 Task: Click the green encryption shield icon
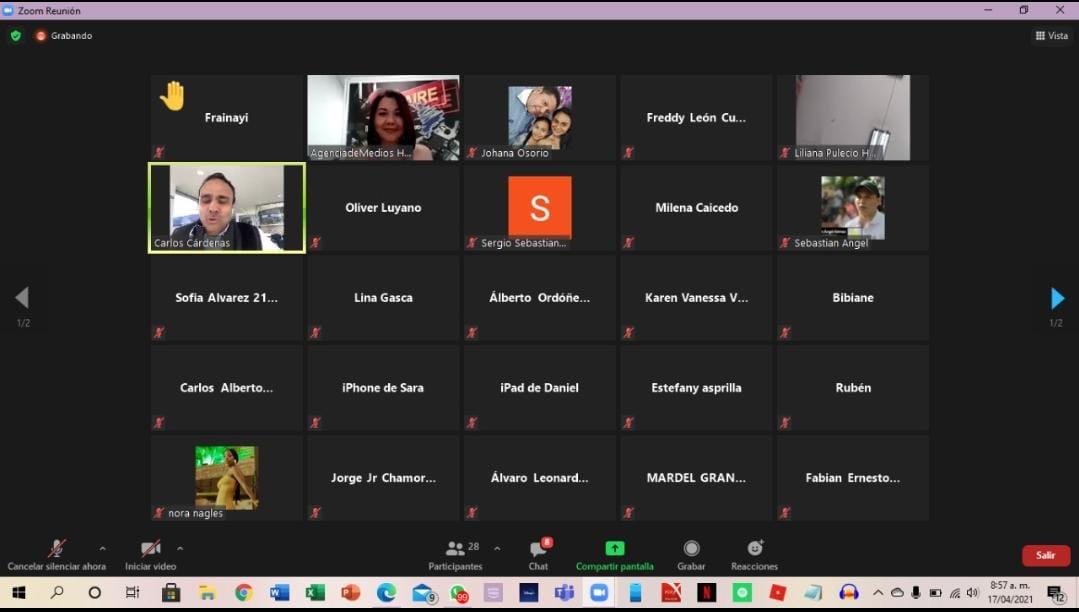(15, 36)
